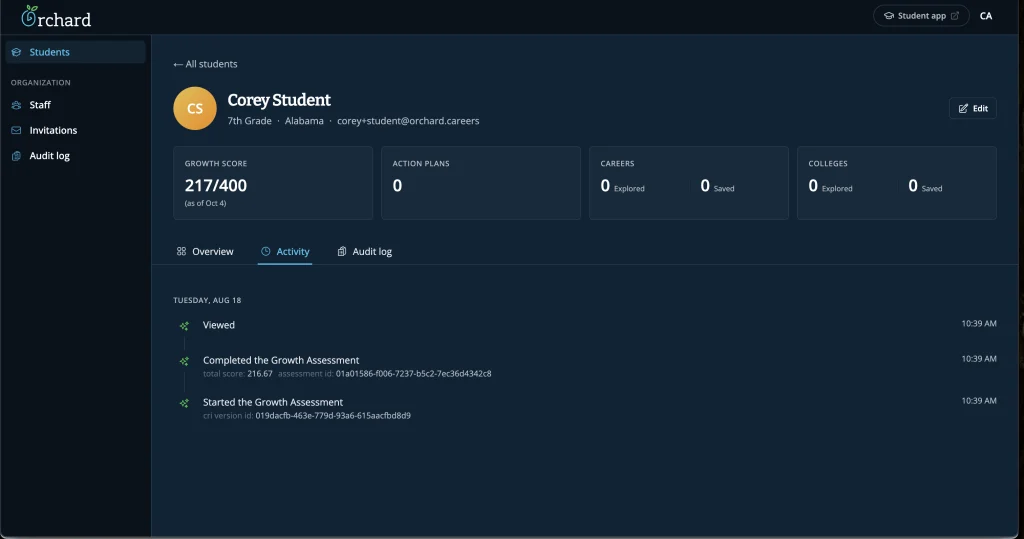Screen dimensions: 1024x539
Task: Click the Alabama state label
Action: pyautogui.click(x=304, y=121)
